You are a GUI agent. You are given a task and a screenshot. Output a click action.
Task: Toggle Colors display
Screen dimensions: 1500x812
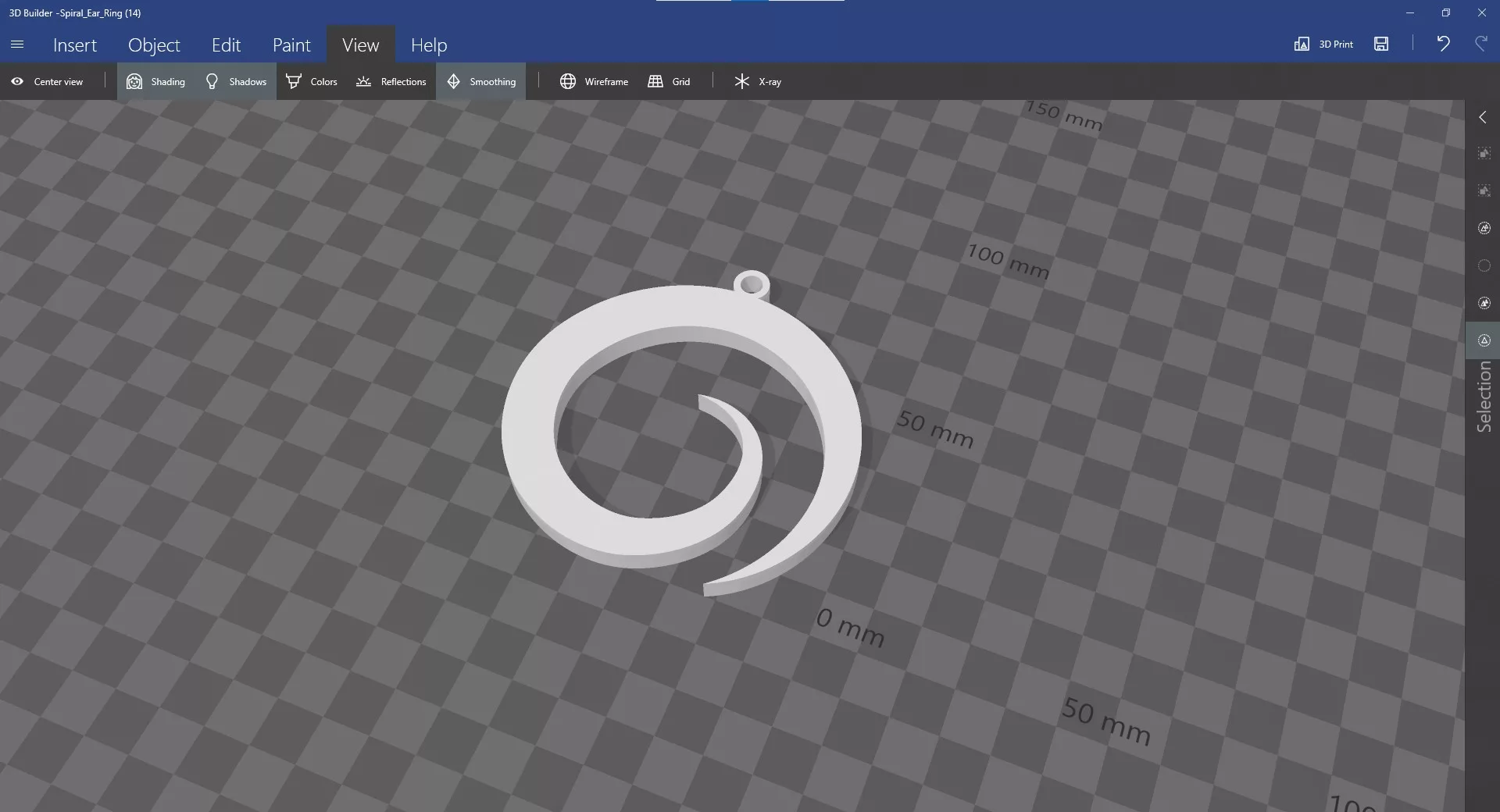pyautogui.click(x=312, y=81)
